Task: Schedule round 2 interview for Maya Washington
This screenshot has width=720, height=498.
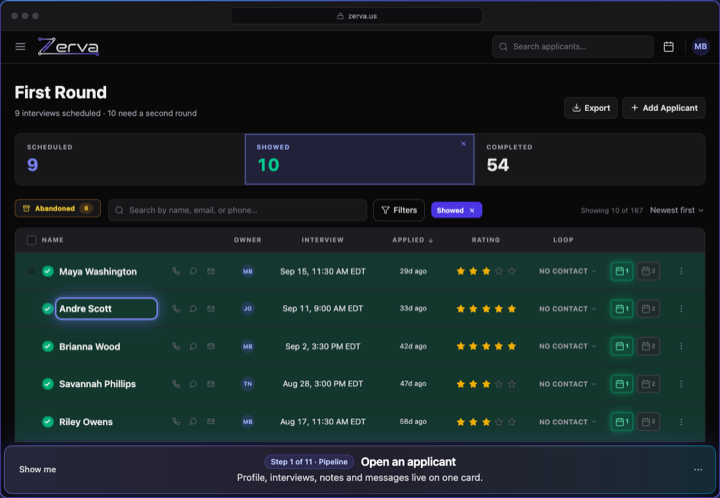Action: (648, 271)
